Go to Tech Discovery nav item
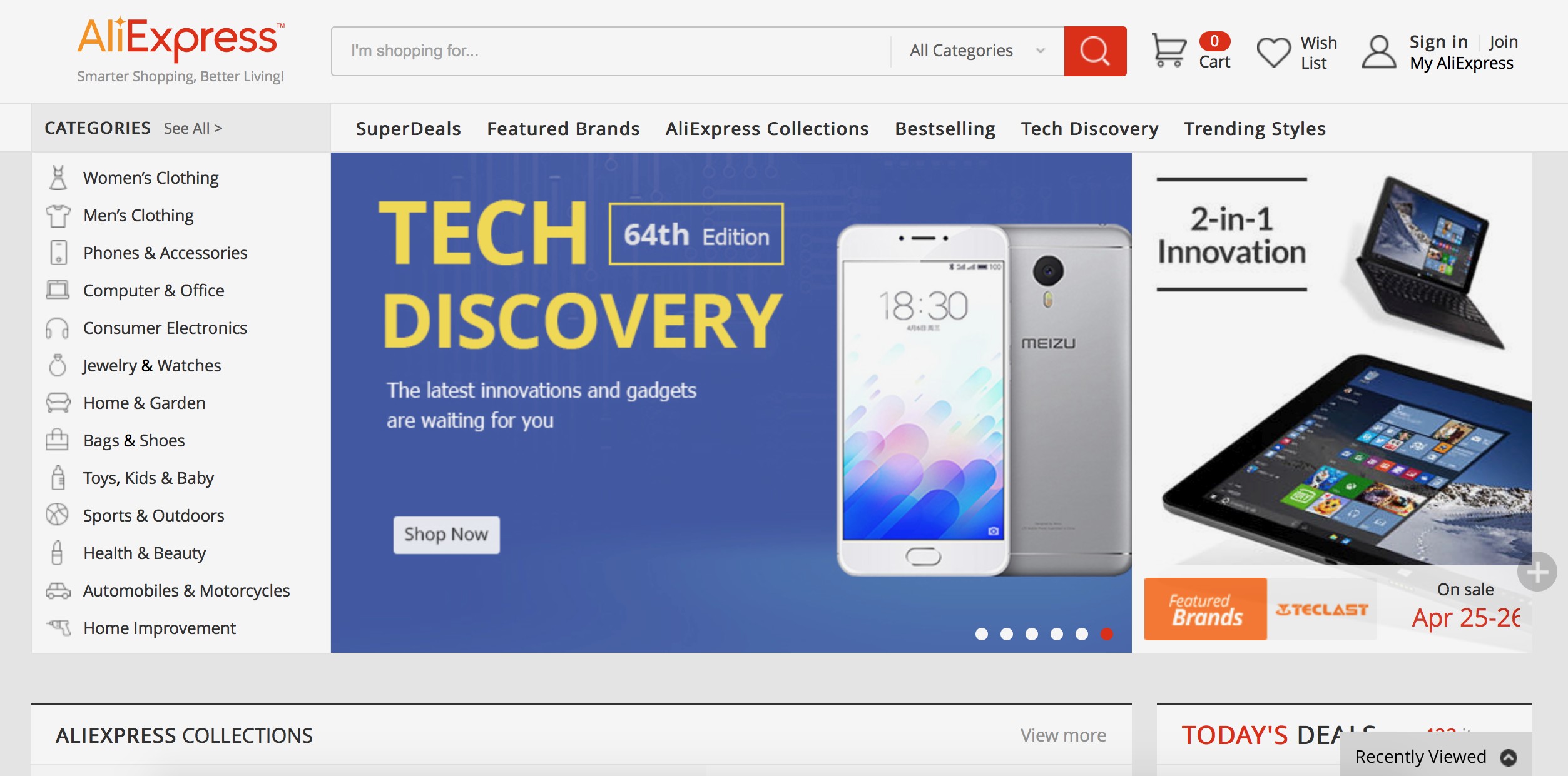This screenshot has height=776, width=1568. point(1089,129)
